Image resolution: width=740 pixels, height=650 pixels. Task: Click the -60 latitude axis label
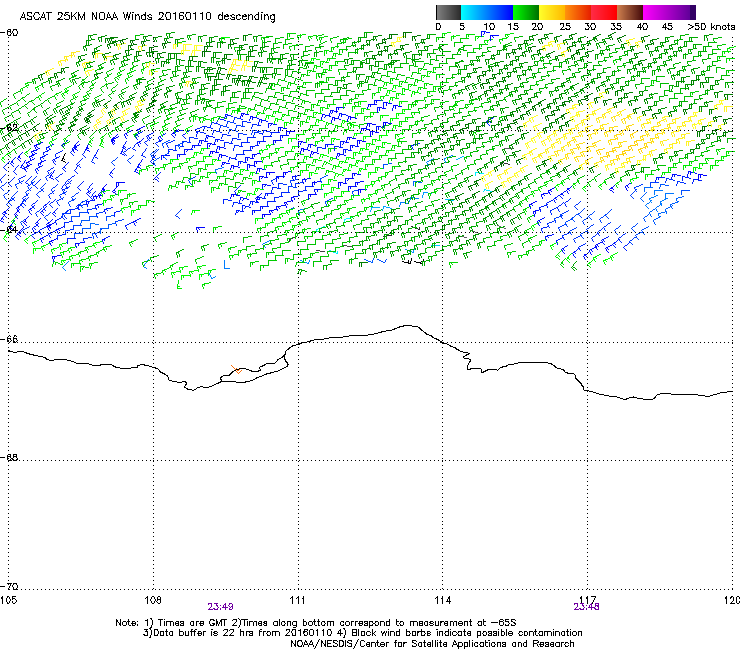[x=11, y=33]
